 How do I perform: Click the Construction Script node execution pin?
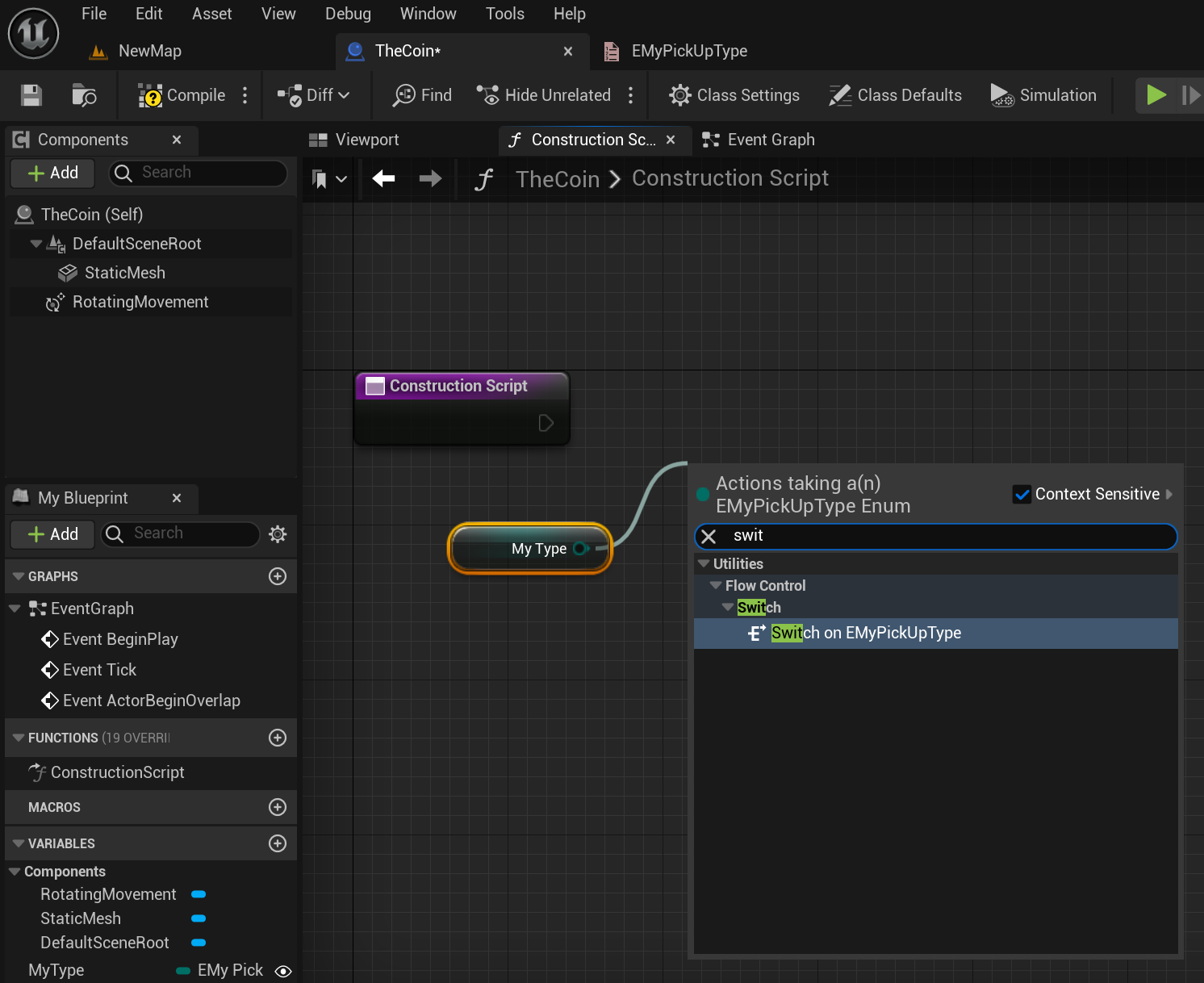546,423
